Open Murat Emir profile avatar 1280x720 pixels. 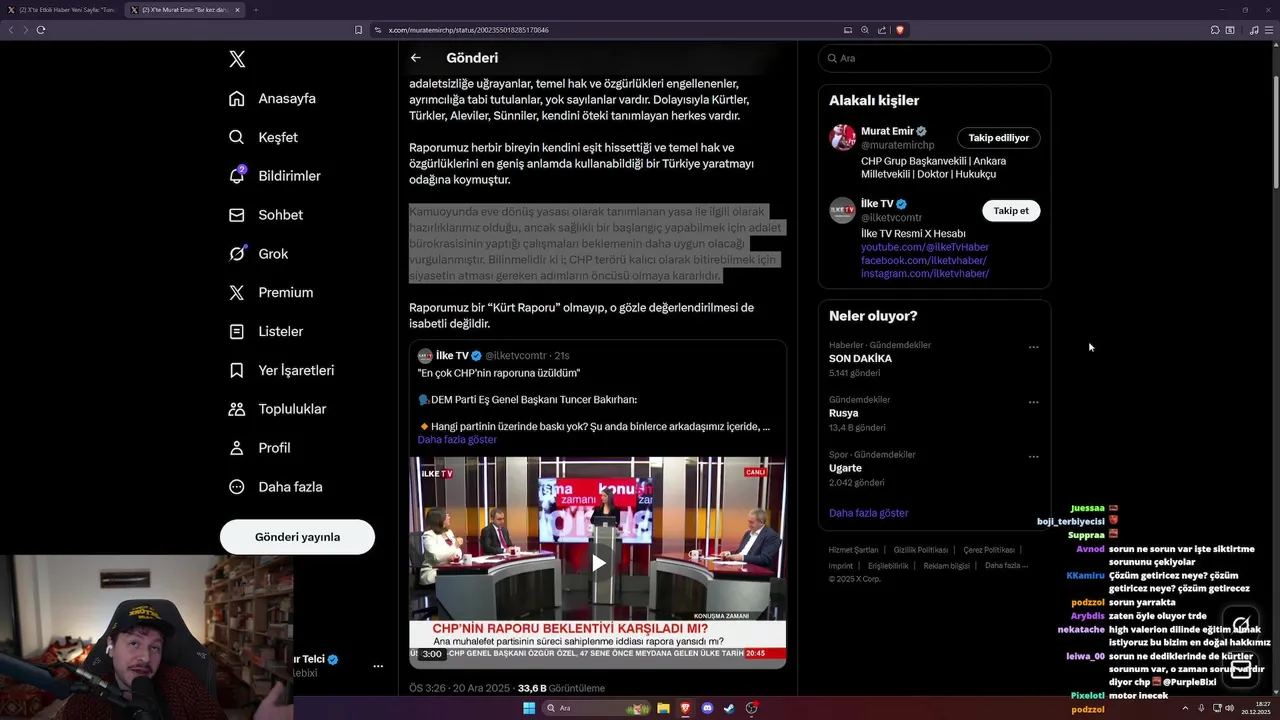tap(842, 138)
